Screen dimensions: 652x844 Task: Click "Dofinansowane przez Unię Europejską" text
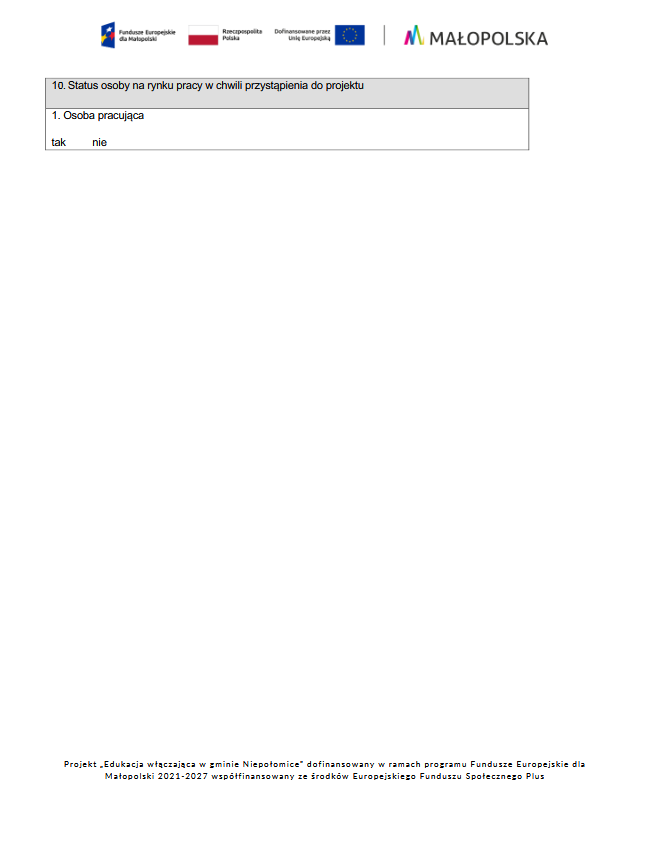302,35
